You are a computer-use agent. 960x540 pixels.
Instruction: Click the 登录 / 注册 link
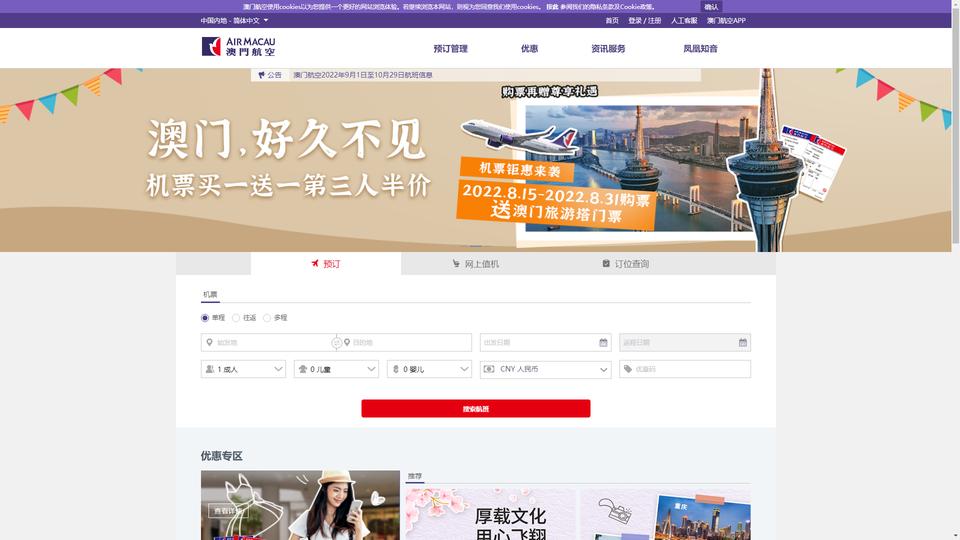pyautogui.click(x=645, y=21)
